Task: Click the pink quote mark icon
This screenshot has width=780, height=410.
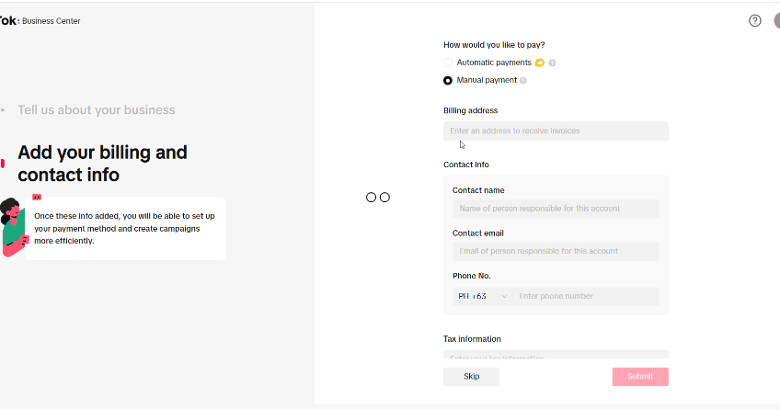Action: [x=37, y=198]
